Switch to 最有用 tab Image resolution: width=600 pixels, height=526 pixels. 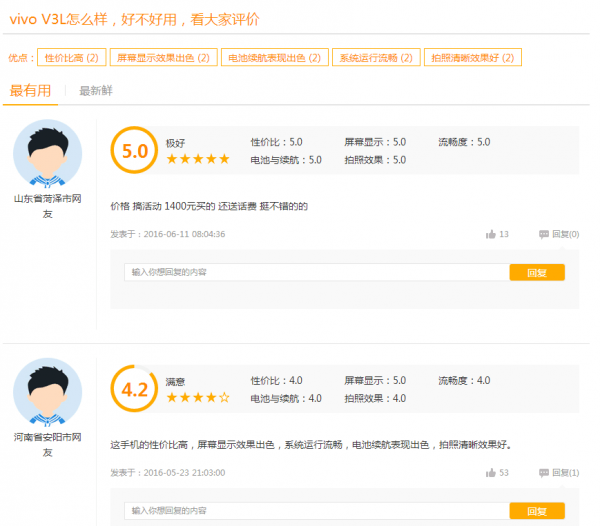(x=30, y=91)
